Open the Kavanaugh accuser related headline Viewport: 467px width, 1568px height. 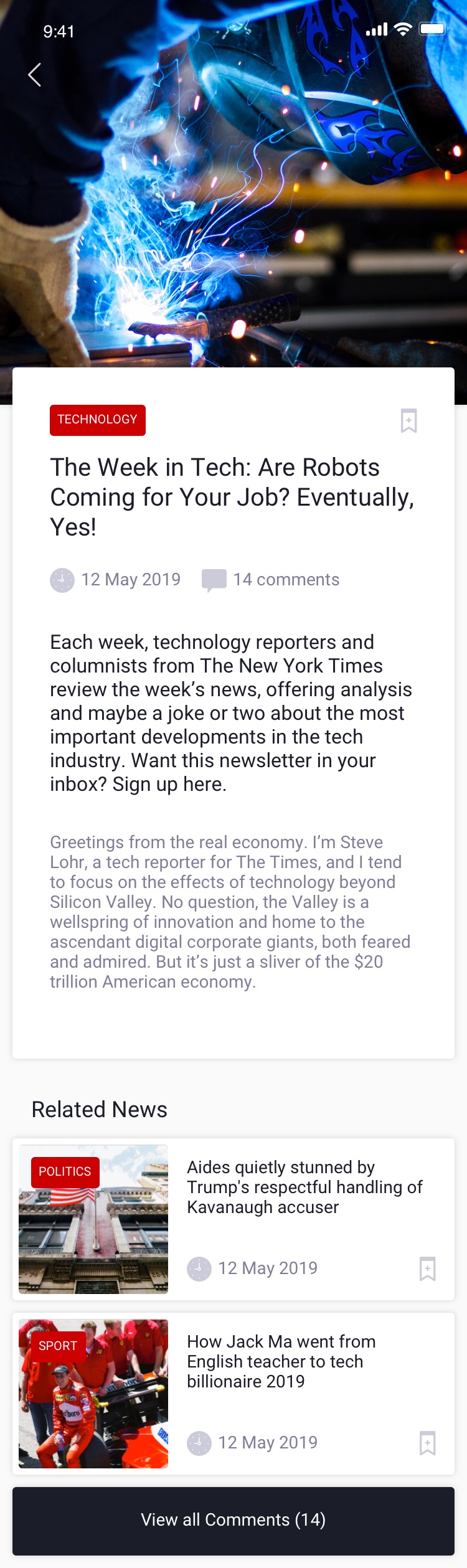[x=304, y=1187]
